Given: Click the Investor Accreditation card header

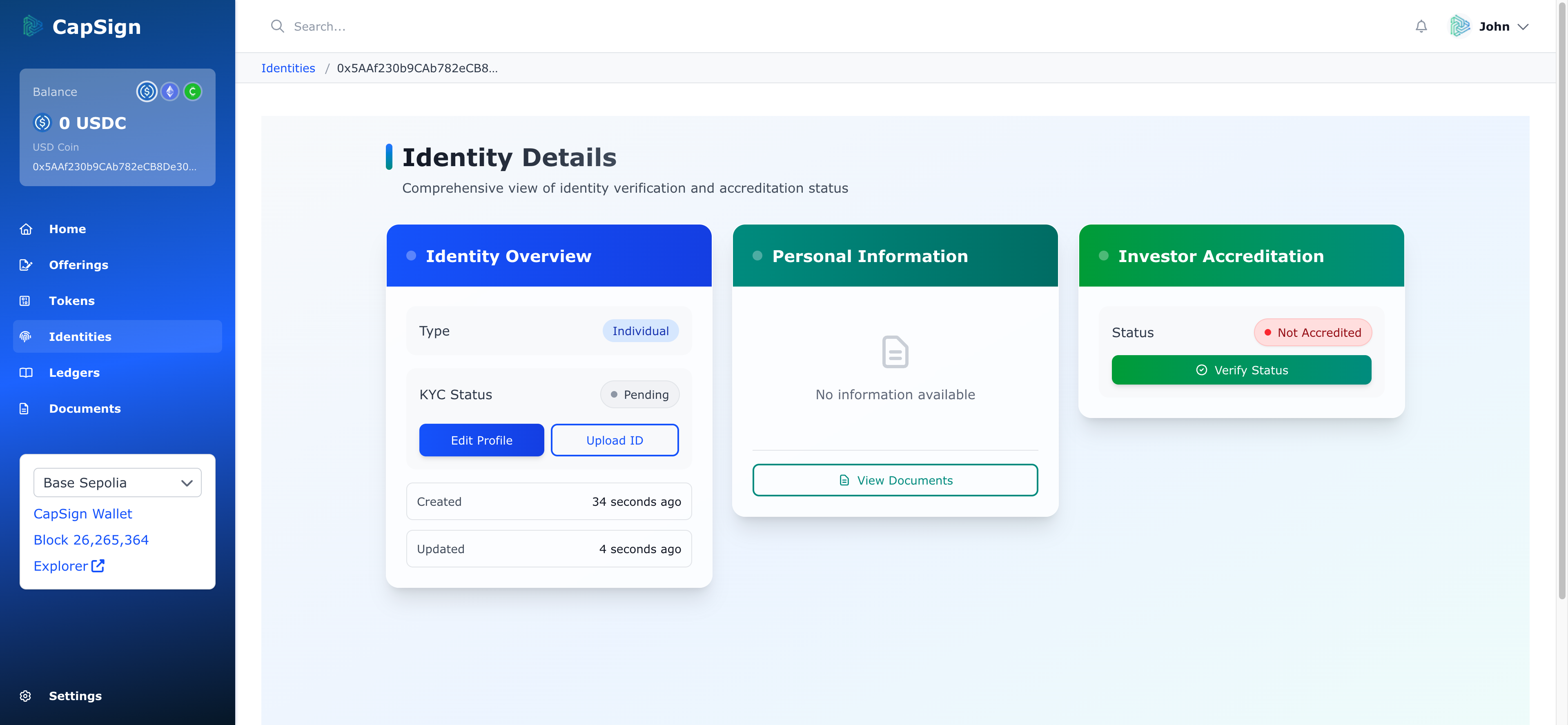Looking at the screenshot, I should click(x=1241, y=256).
